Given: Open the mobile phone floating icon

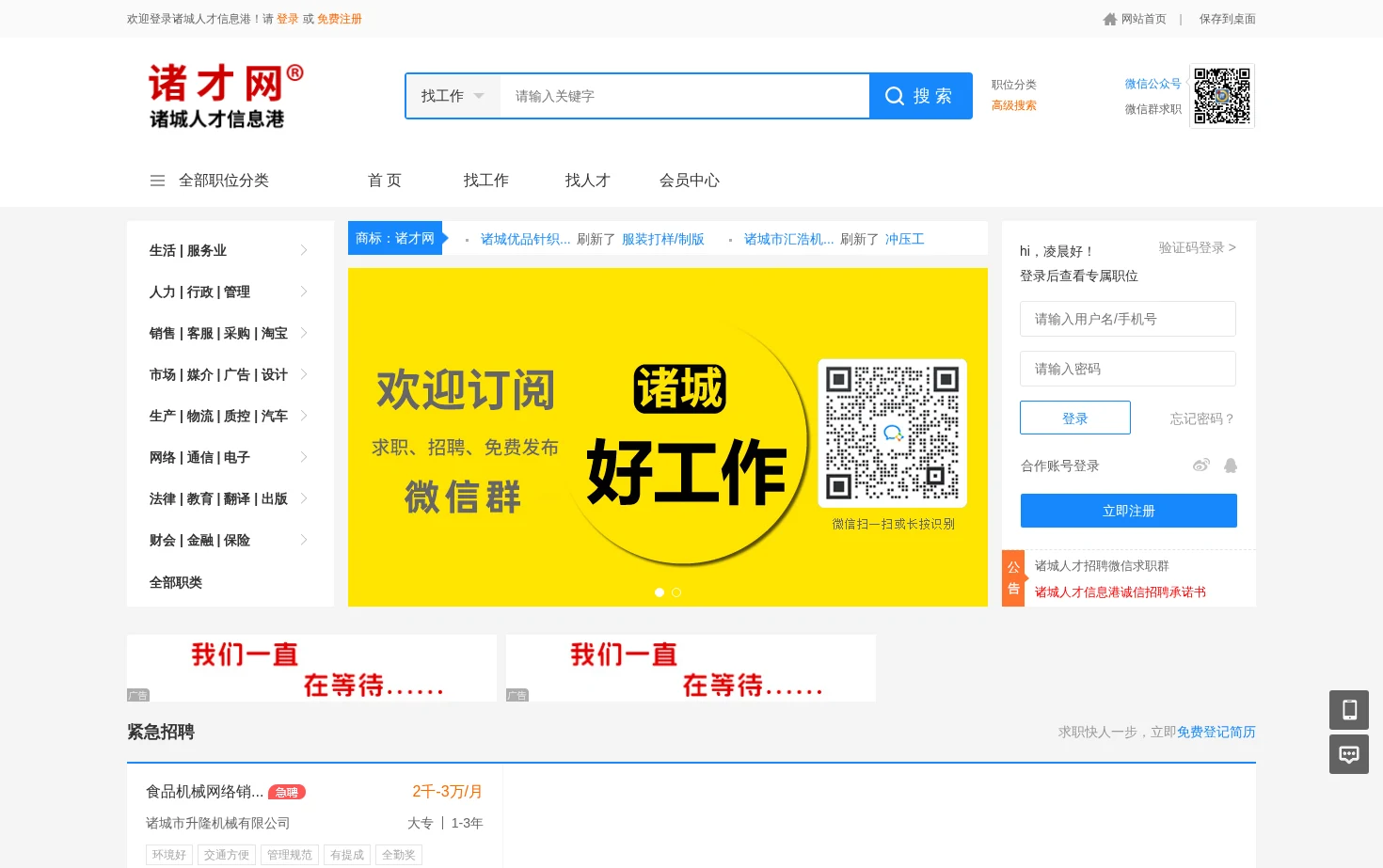Looking at the screenshot, I should coord(1349,710).
